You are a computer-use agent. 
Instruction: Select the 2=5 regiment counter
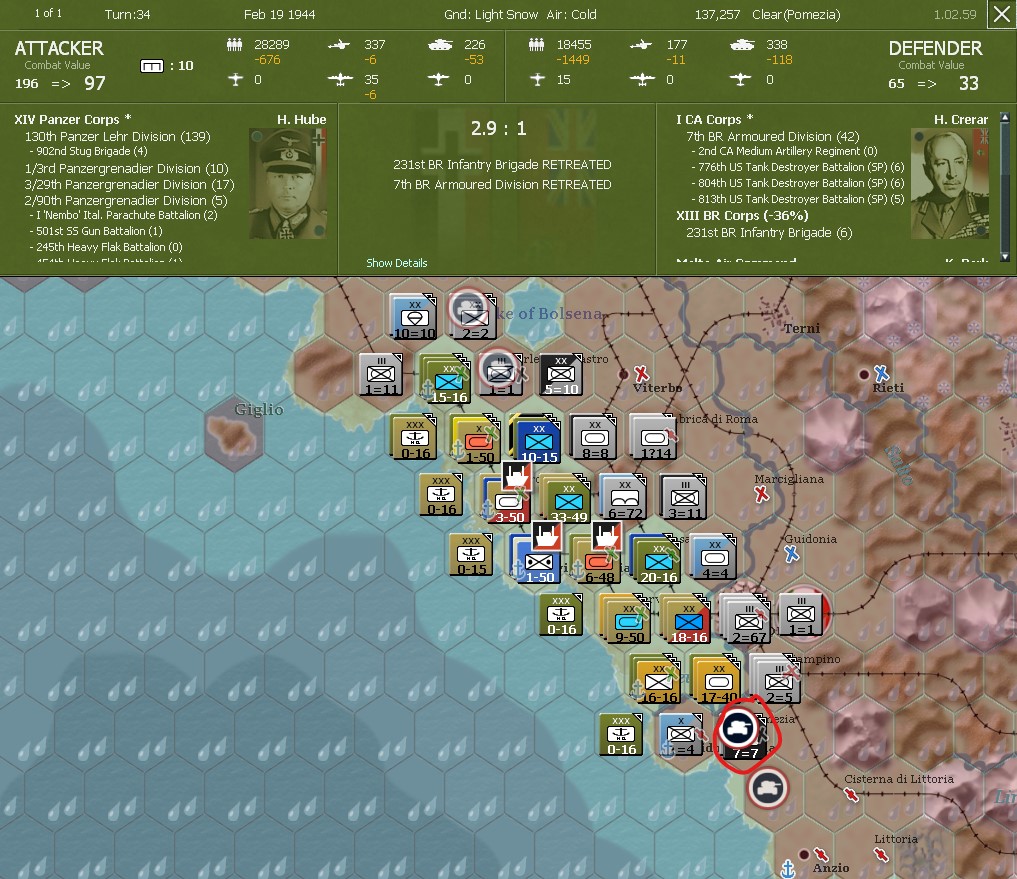tap(777, 679)
